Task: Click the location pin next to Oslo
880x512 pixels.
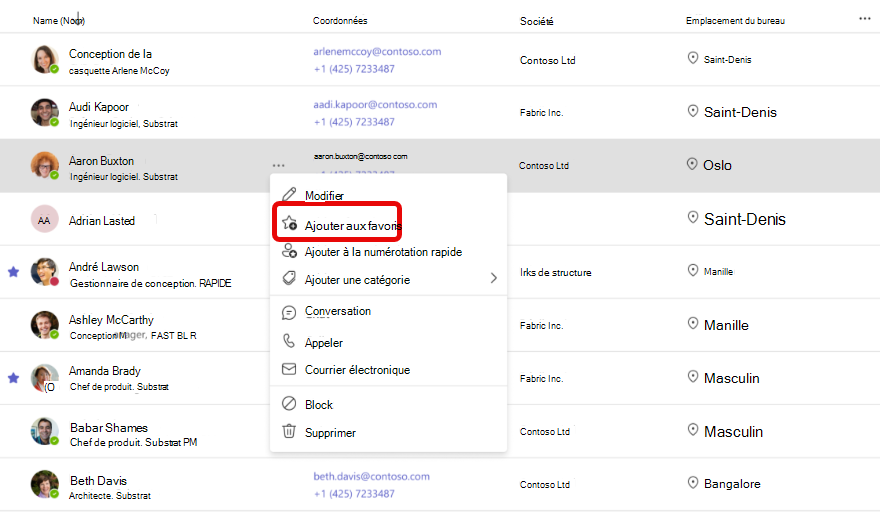Action: point(692,164)
